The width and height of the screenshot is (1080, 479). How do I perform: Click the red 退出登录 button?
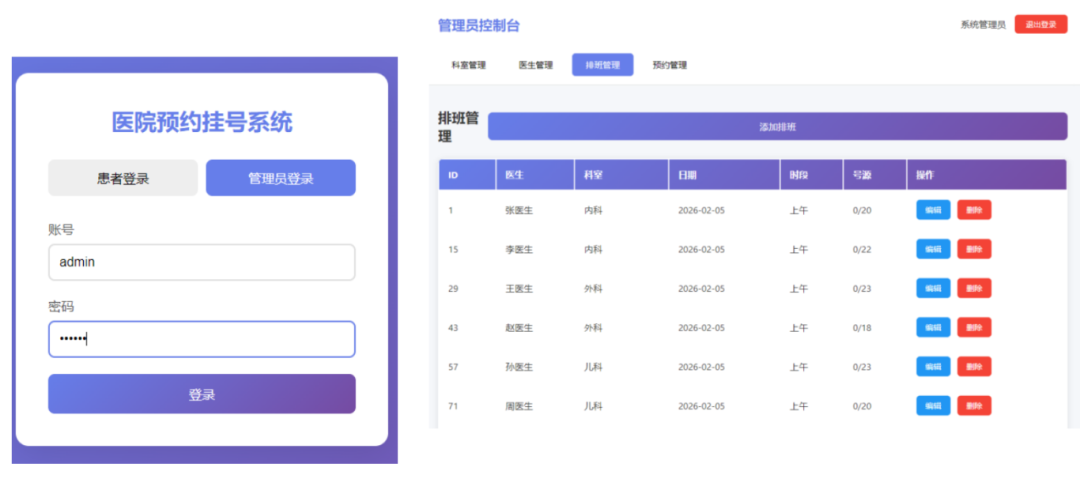coord(1040,25)
